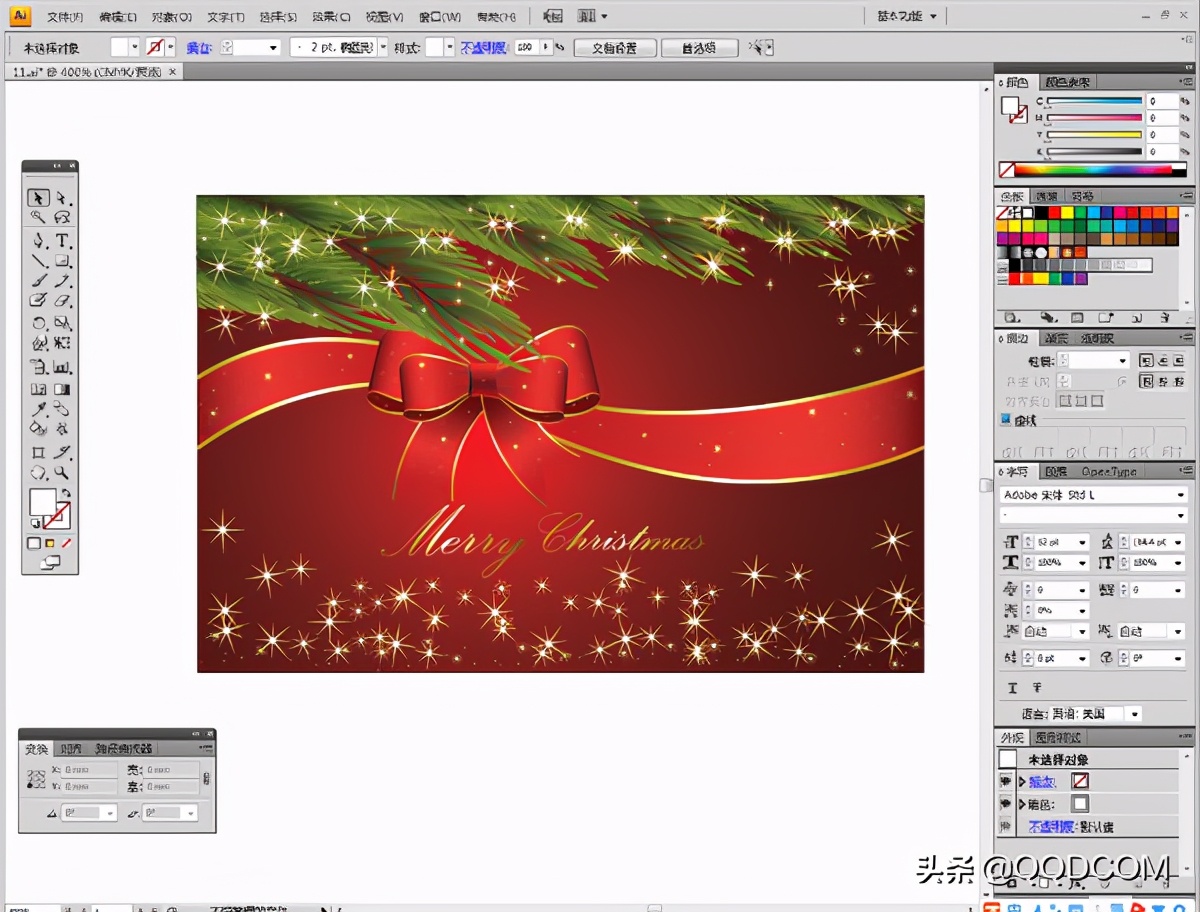The width and height of the screenshot is (1200, 912).
Task: Click the Line Segment tool
Action: click(38, 261)
